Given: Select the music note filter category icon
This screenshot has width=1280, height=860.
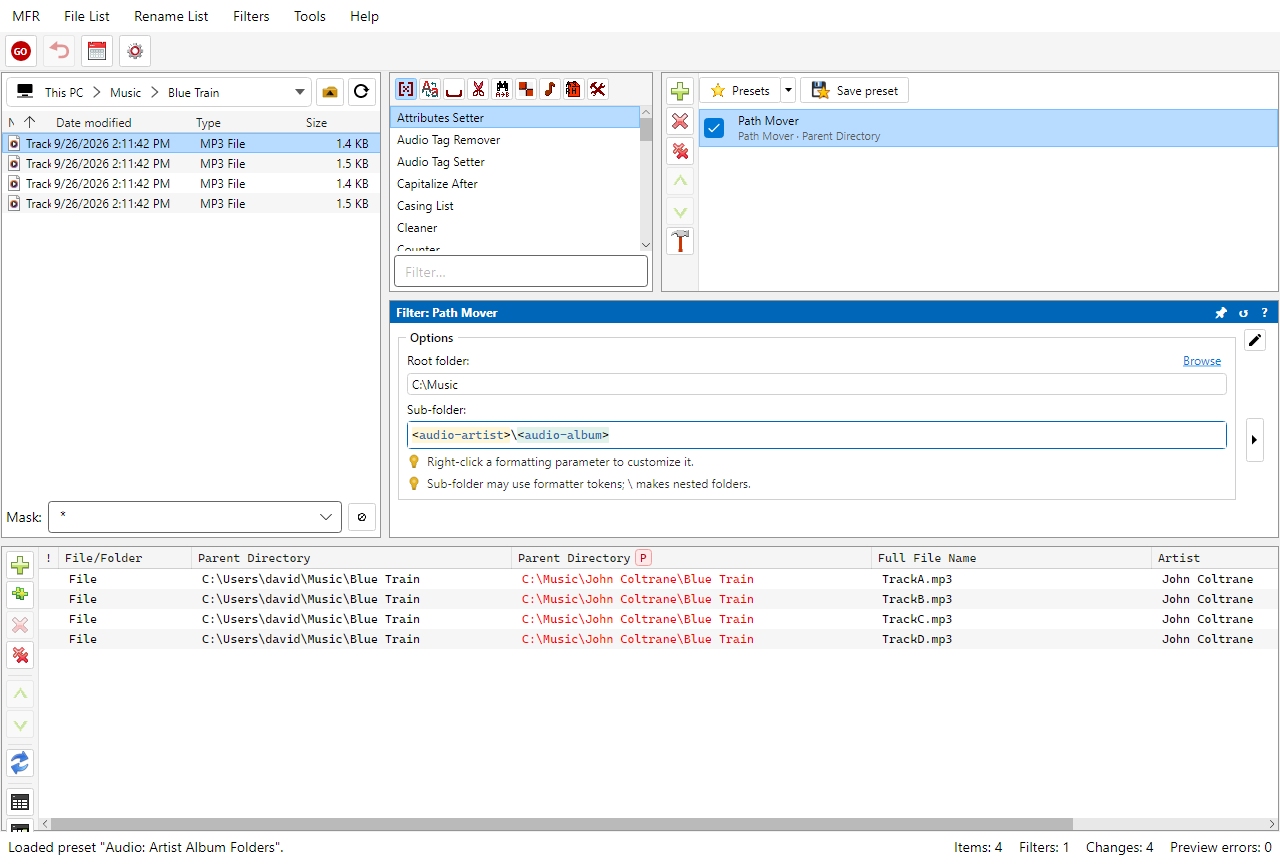Looking at the screenshot, I should (x=550, y=89).
